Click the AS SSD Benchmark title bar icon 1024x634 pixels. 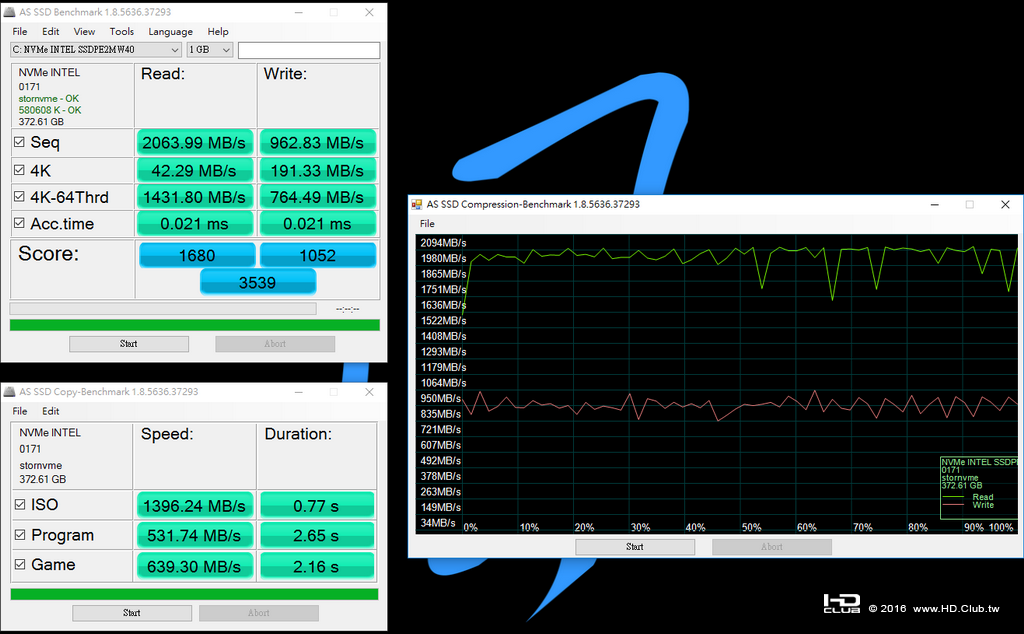(9, 12)
